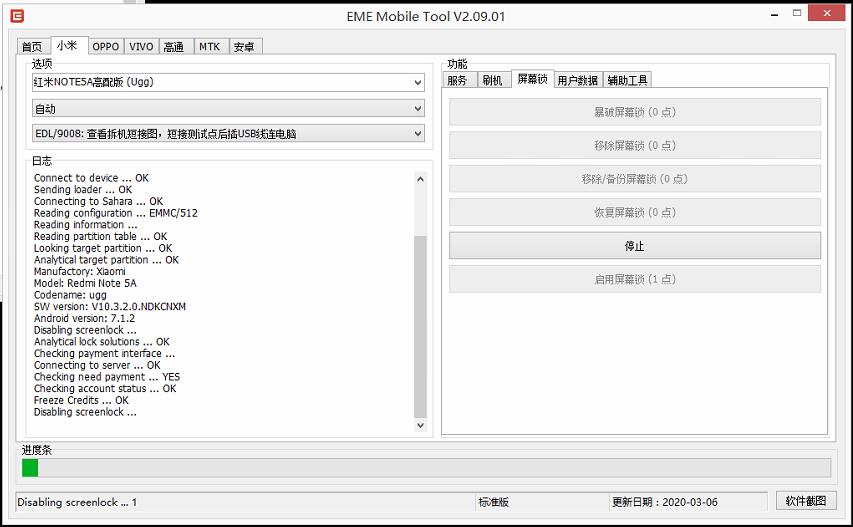Click the log vertical scrollbar thumb
This screenshot has height=527, width=853.
click(420, 326)
